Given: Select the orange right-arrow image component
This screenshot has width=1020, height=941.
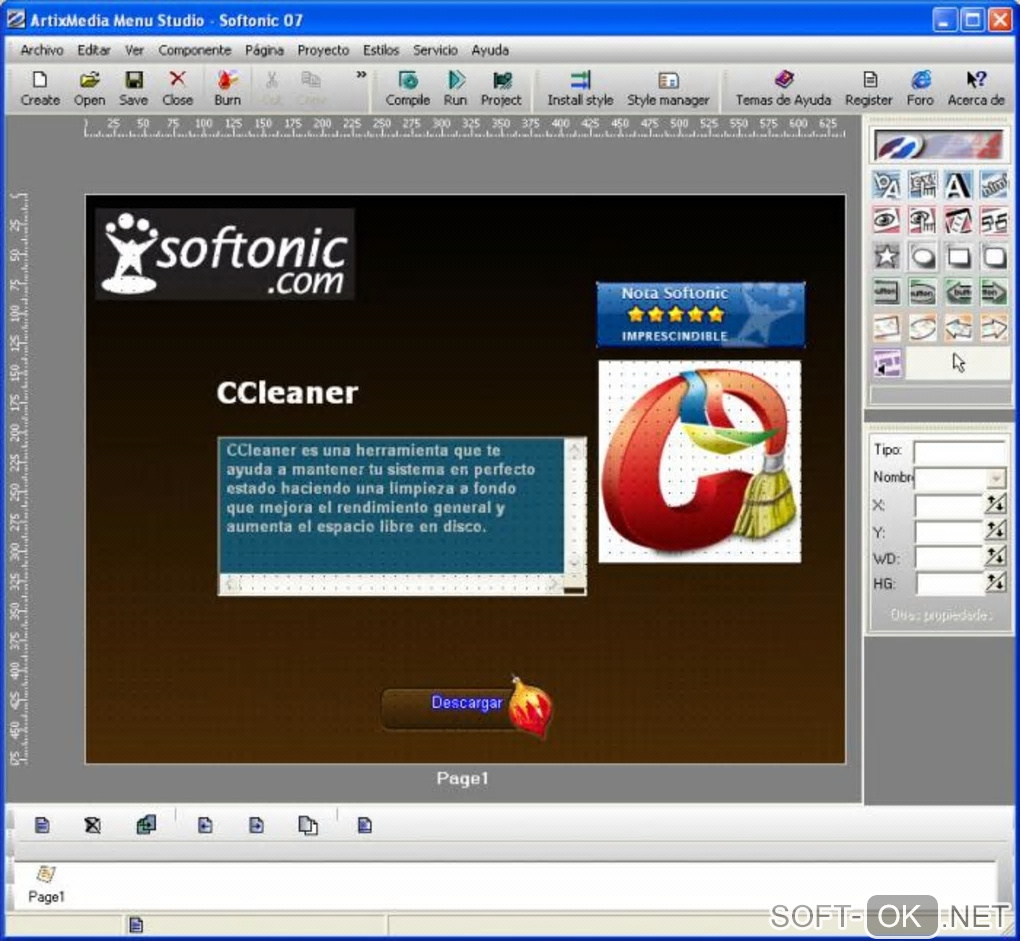Looking at the screenshot, I should (993, 327).
